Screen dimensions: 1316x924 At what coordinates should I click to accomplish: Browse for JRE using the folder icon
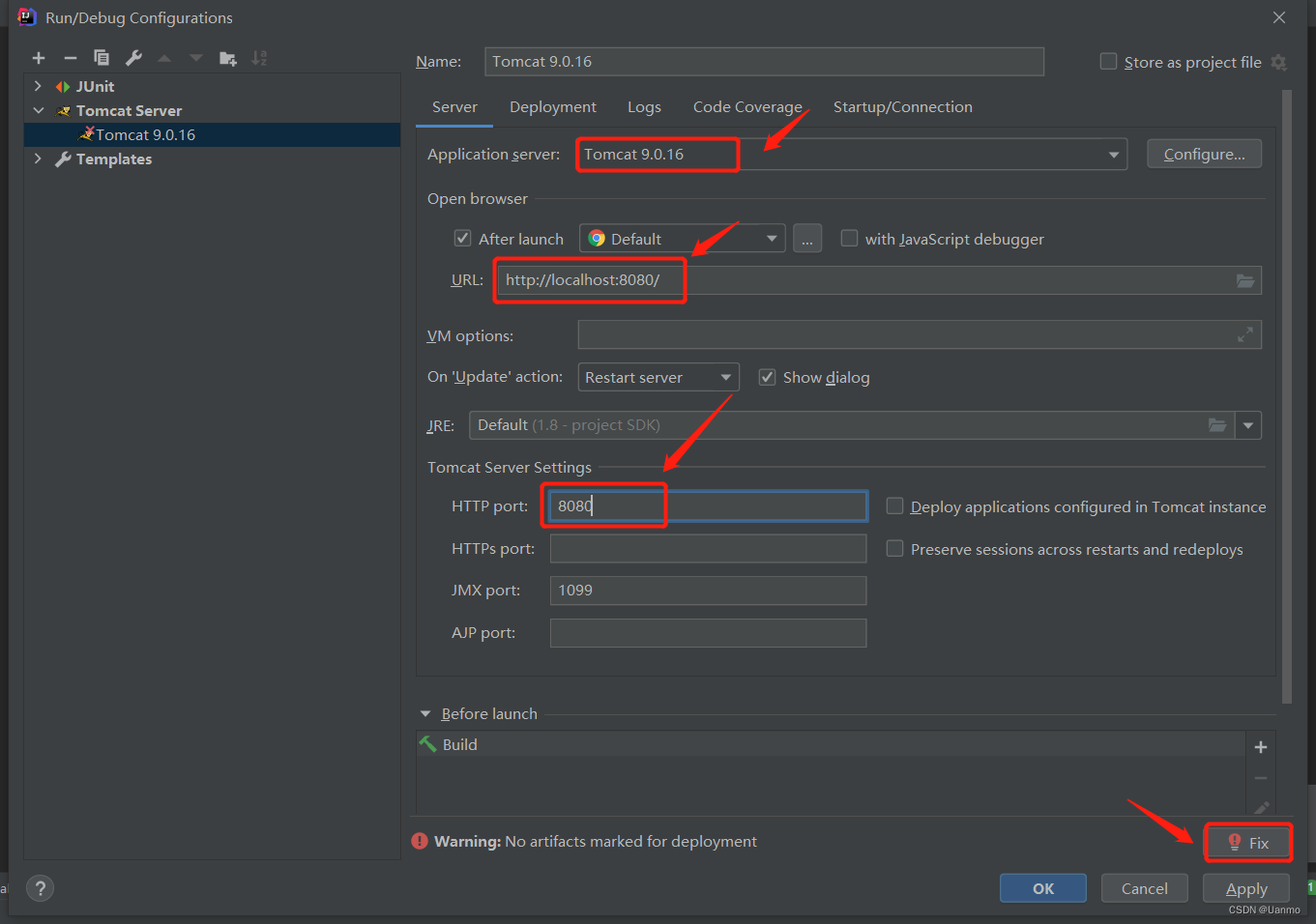click(1217, 425)
